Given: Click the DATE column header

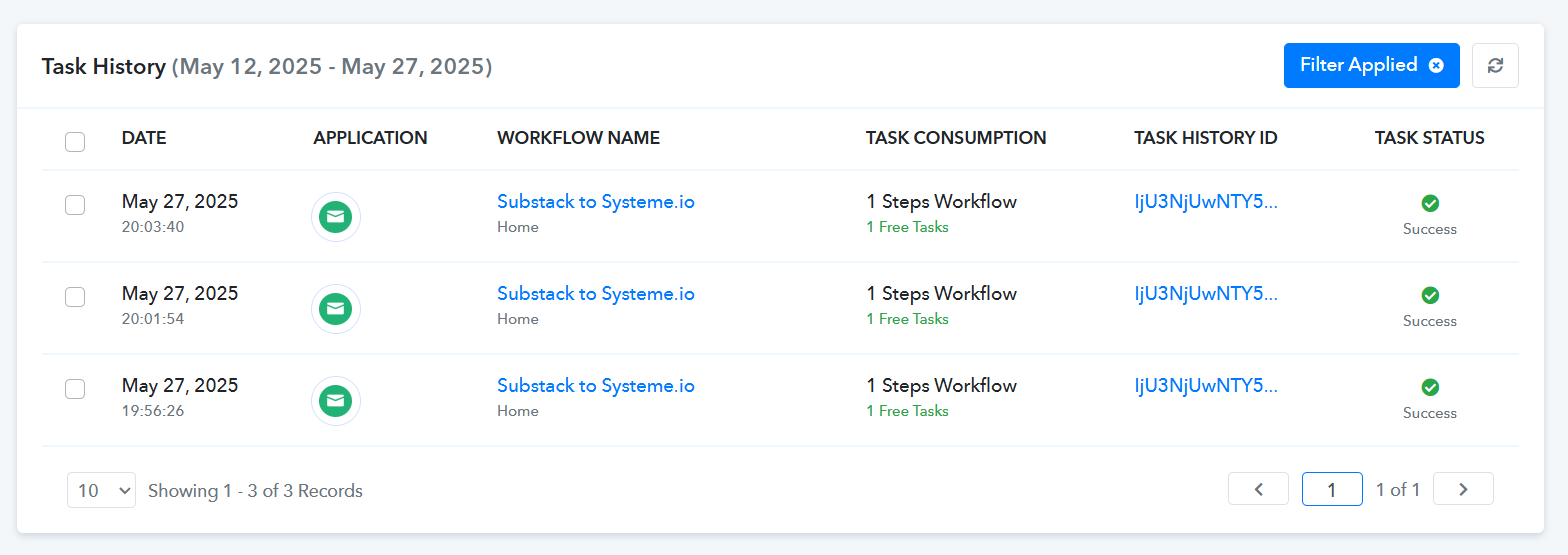Looking at the screenshot, I should pyautogui.click(x=144, y=138).
